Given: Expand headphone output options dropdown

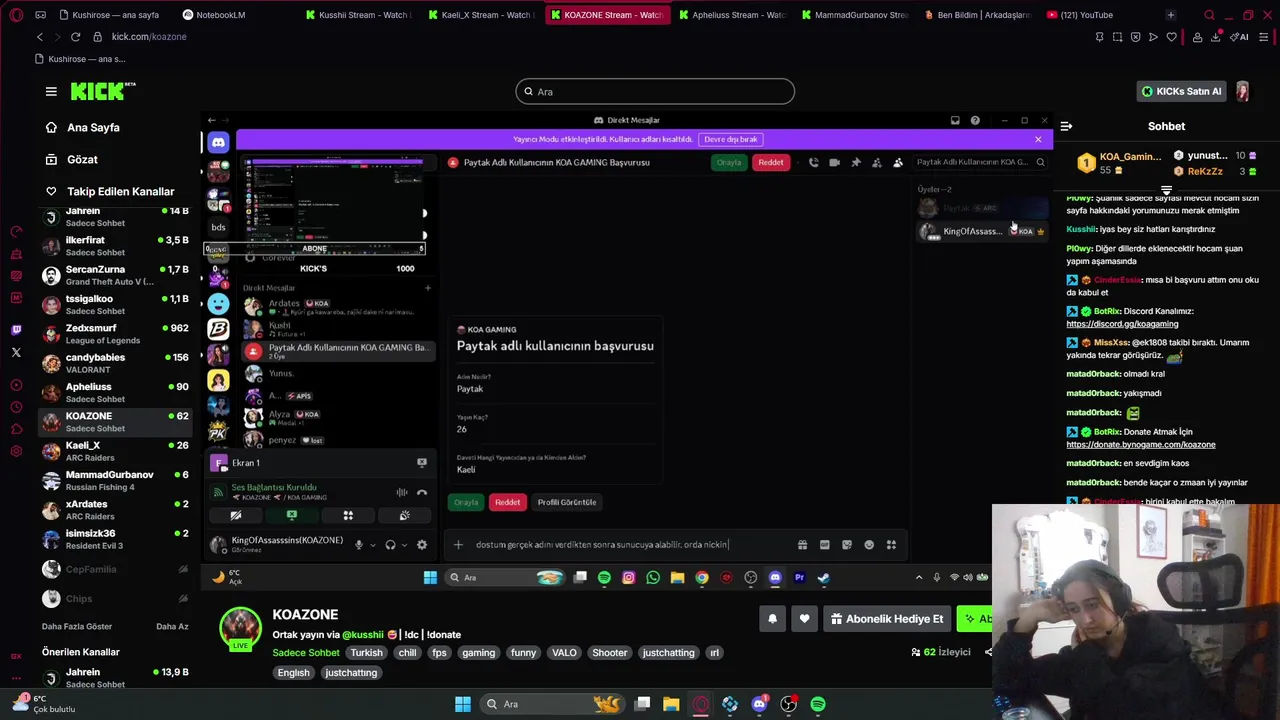Looking at the screenshot, I should (404, 545).
